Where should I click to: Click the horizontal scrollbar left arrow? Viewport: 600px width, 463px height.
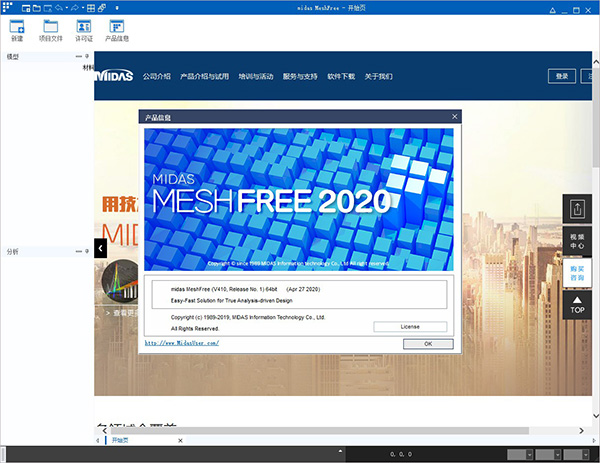click(x=104, y=431)
